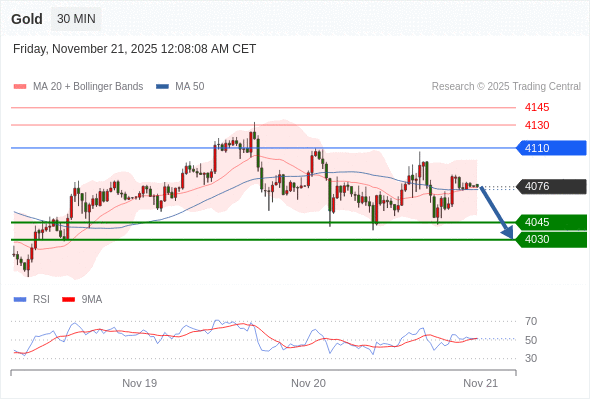Click the blue MA 50 legend swatch
Screen dimensions: 590x400
coord(162,87)
